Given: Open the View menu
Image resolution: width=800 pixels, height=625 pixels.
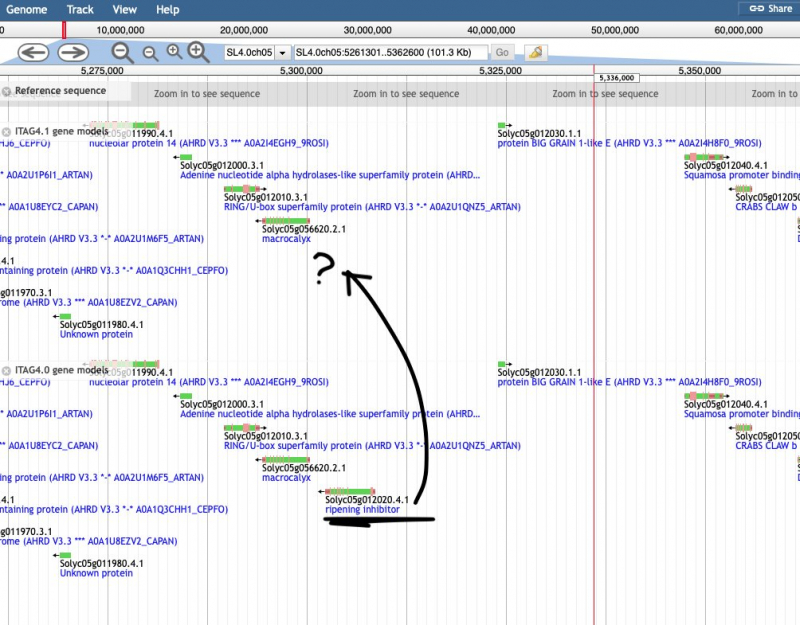Looking at the screenshot, I should 124,9.
